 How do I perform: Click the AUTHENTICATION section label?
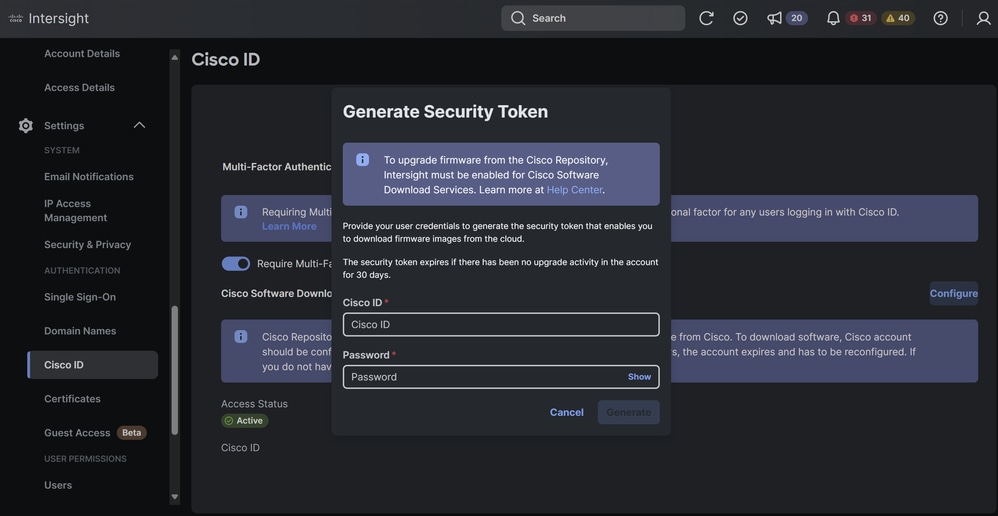tap(82, 270)
